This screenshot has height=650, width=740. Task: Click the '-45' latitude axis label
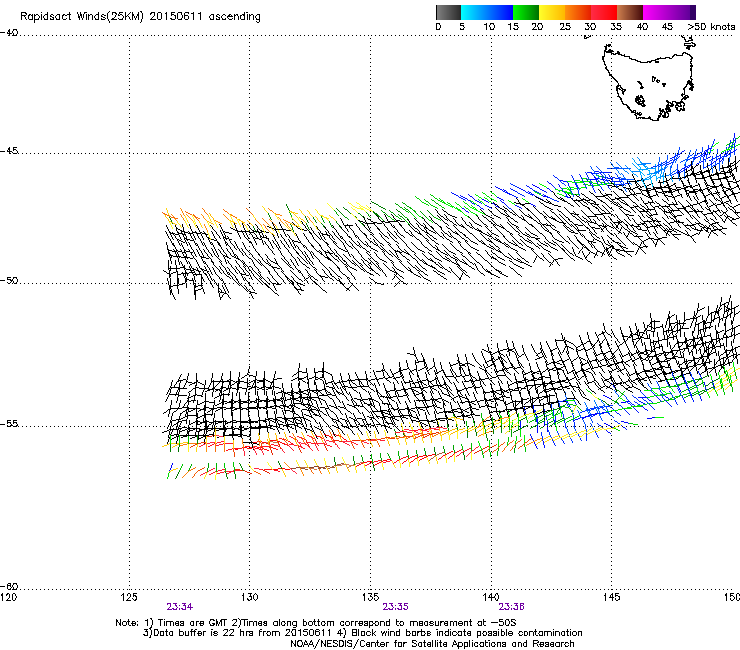pos(9,151)
